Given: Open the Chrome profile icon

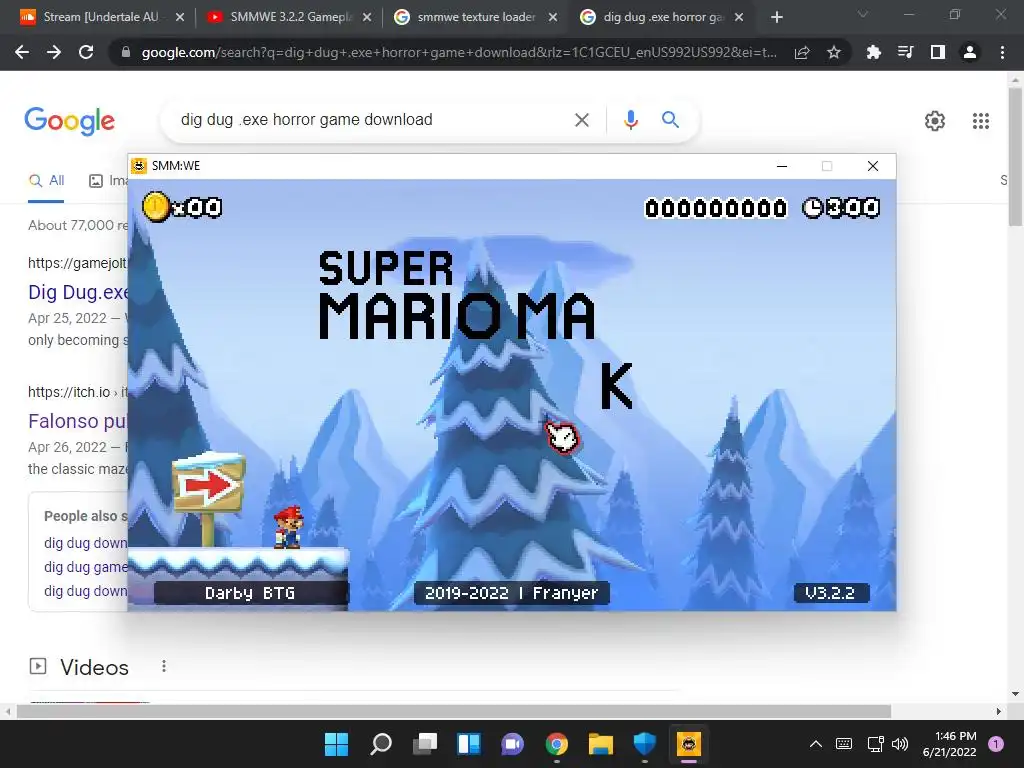Looking at the screenshot, I should 970,52.
